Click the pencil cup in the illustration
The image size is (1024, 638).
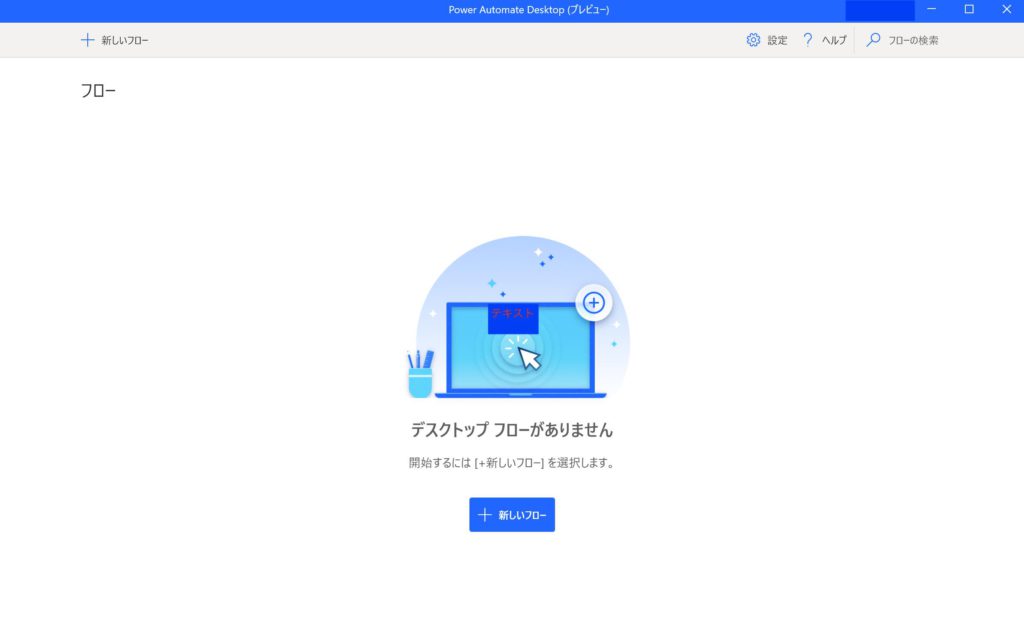coord(420,374)
